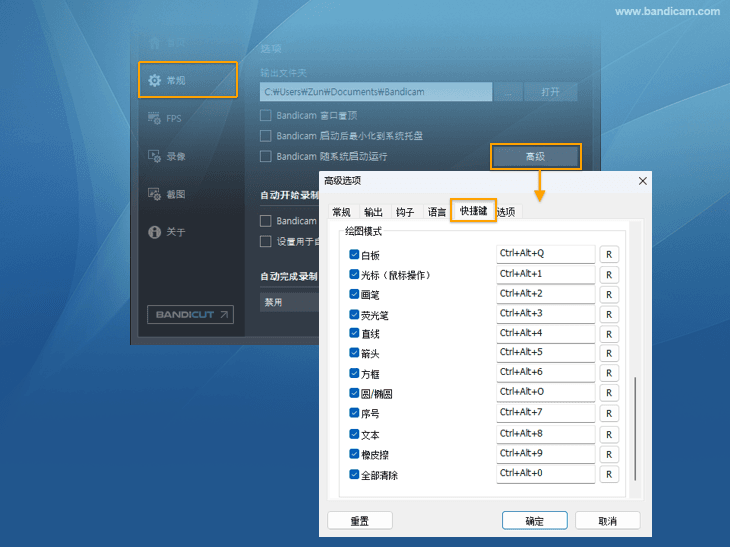Switch to the 选项 tab
Viewport: 730px width, 547px height.
pyautogui.click(x=507, y=212)
